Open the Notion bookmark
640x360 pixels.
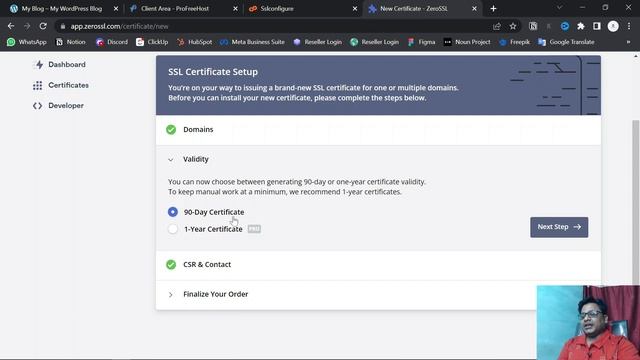pos(71,42)
